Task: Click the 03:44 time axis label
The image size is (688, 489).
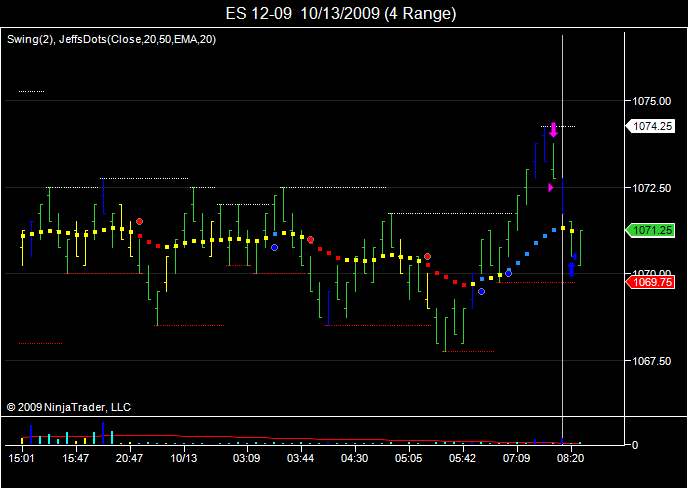Action: point(301,459)
